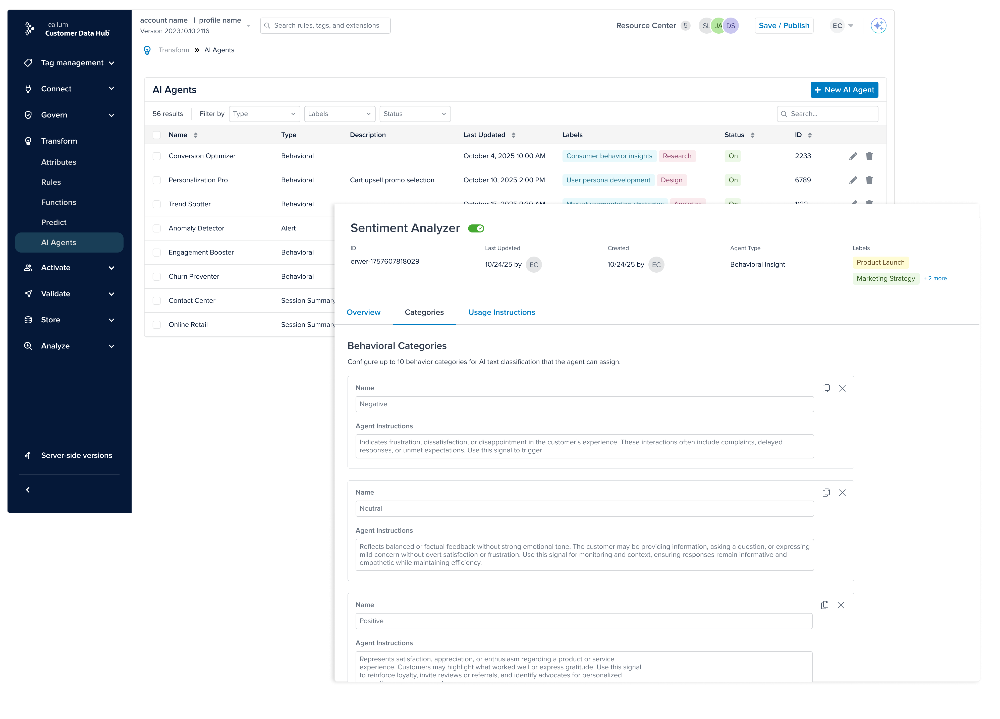Edit the Conversion Optimizer agent with the pencil icon

[852, 155]
